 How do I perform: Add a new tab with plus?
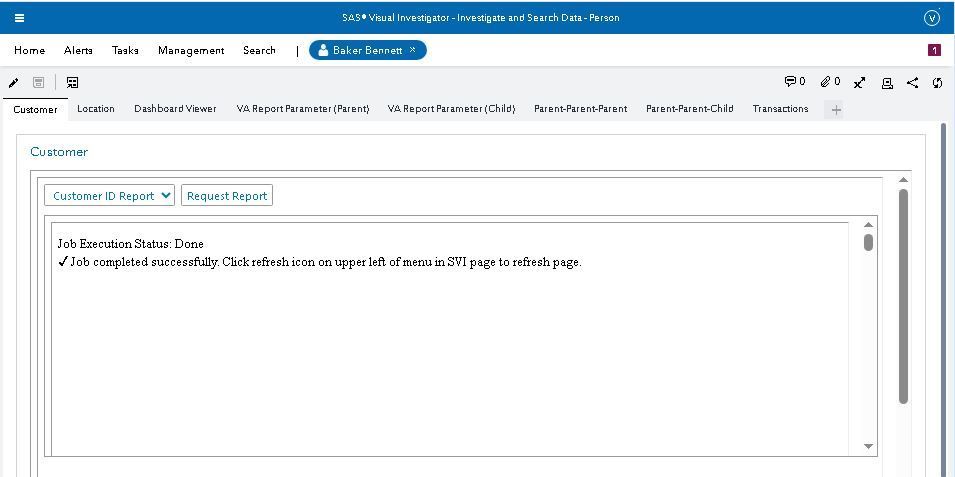(836, 110)
